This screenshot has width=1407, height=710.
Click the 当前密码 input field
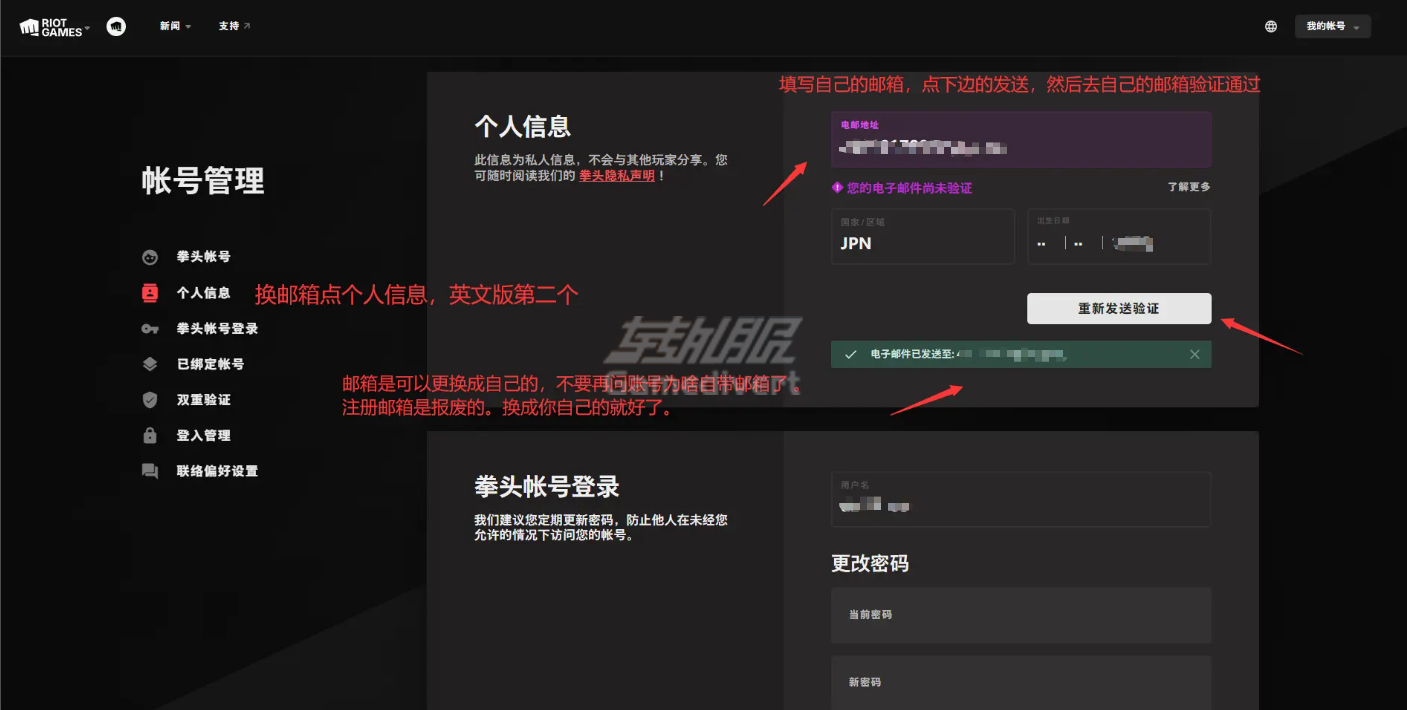[x=1021, y=615]
